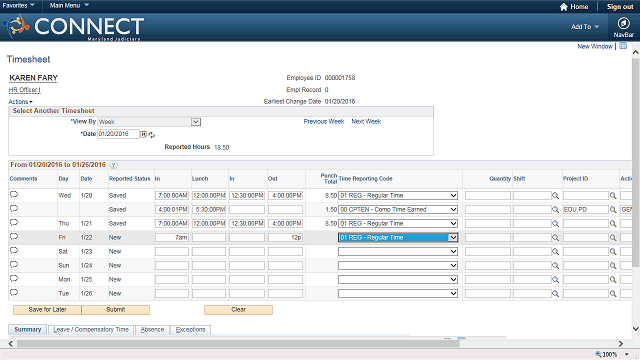
Task: Add comment for Comp Time Earned row
Action: tap(14, 209)
